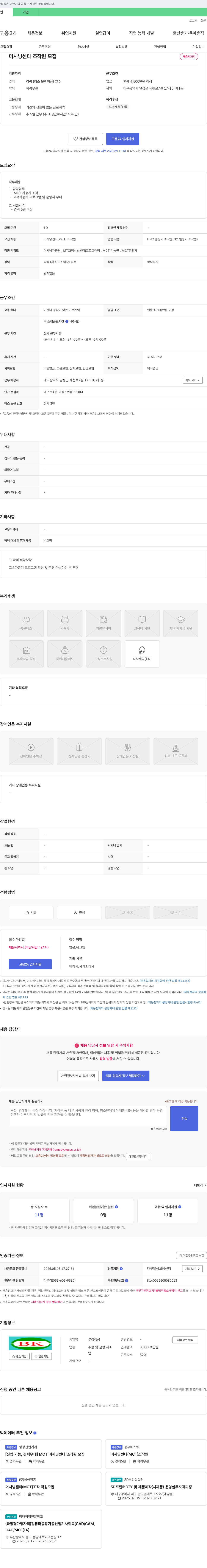Viewport: 207px width, 1568px height.
Task: Click 고용24 입사지원 beside 관심정보 등록
Action: tap(122, 139)
